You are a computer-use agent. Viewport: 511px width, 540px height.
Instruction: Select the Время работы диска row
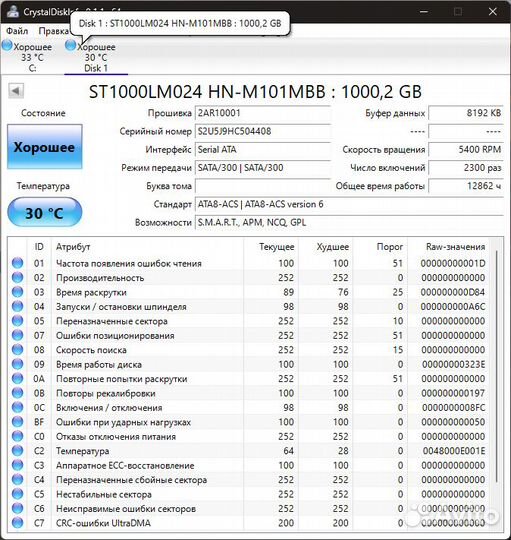point(249,364)
